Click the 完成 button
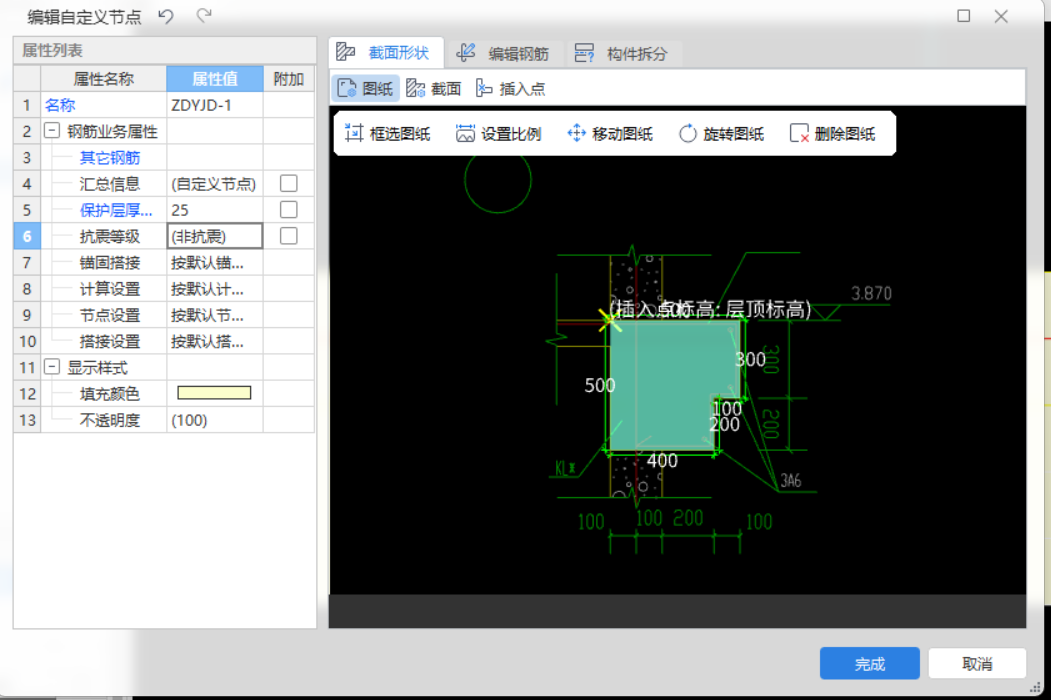The width and height of the screenshot is (1051, 700). (x=869, y=663)
